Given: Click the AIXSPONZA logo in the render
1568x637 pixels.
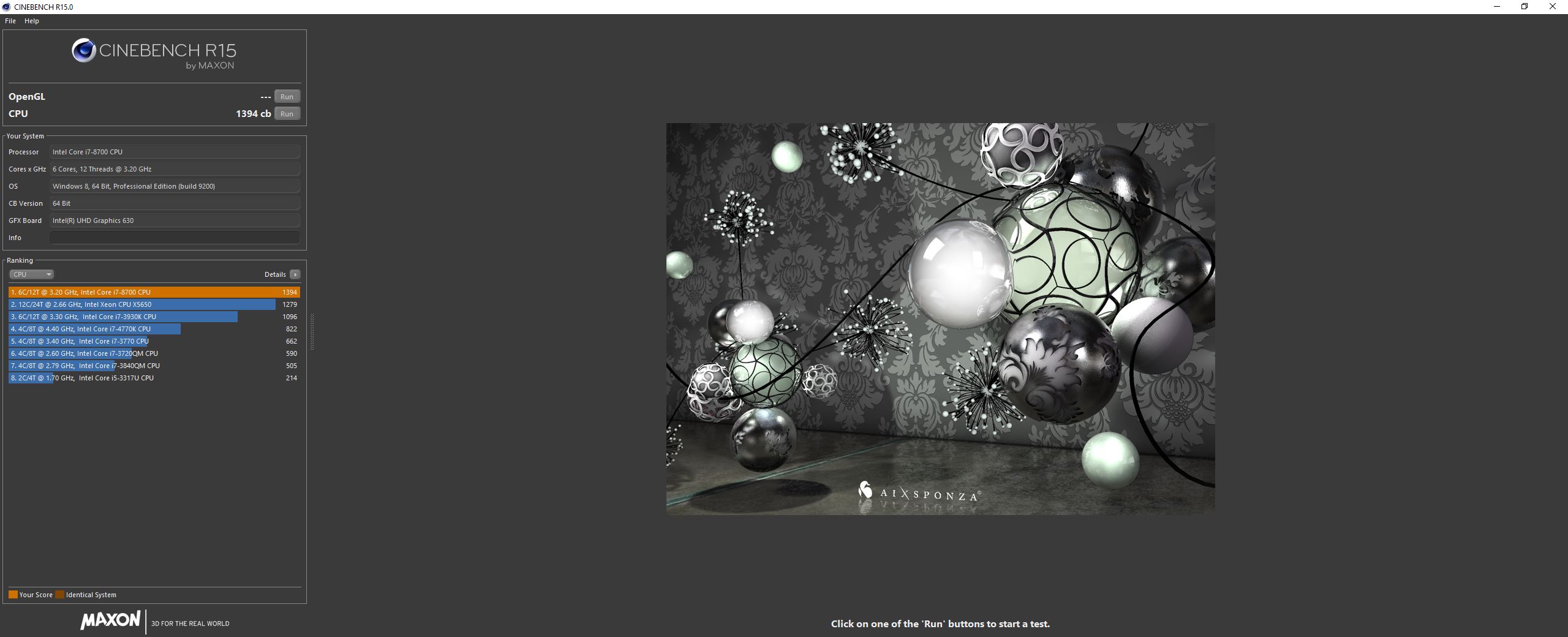Looking at the screenshot, I should 919,492.
